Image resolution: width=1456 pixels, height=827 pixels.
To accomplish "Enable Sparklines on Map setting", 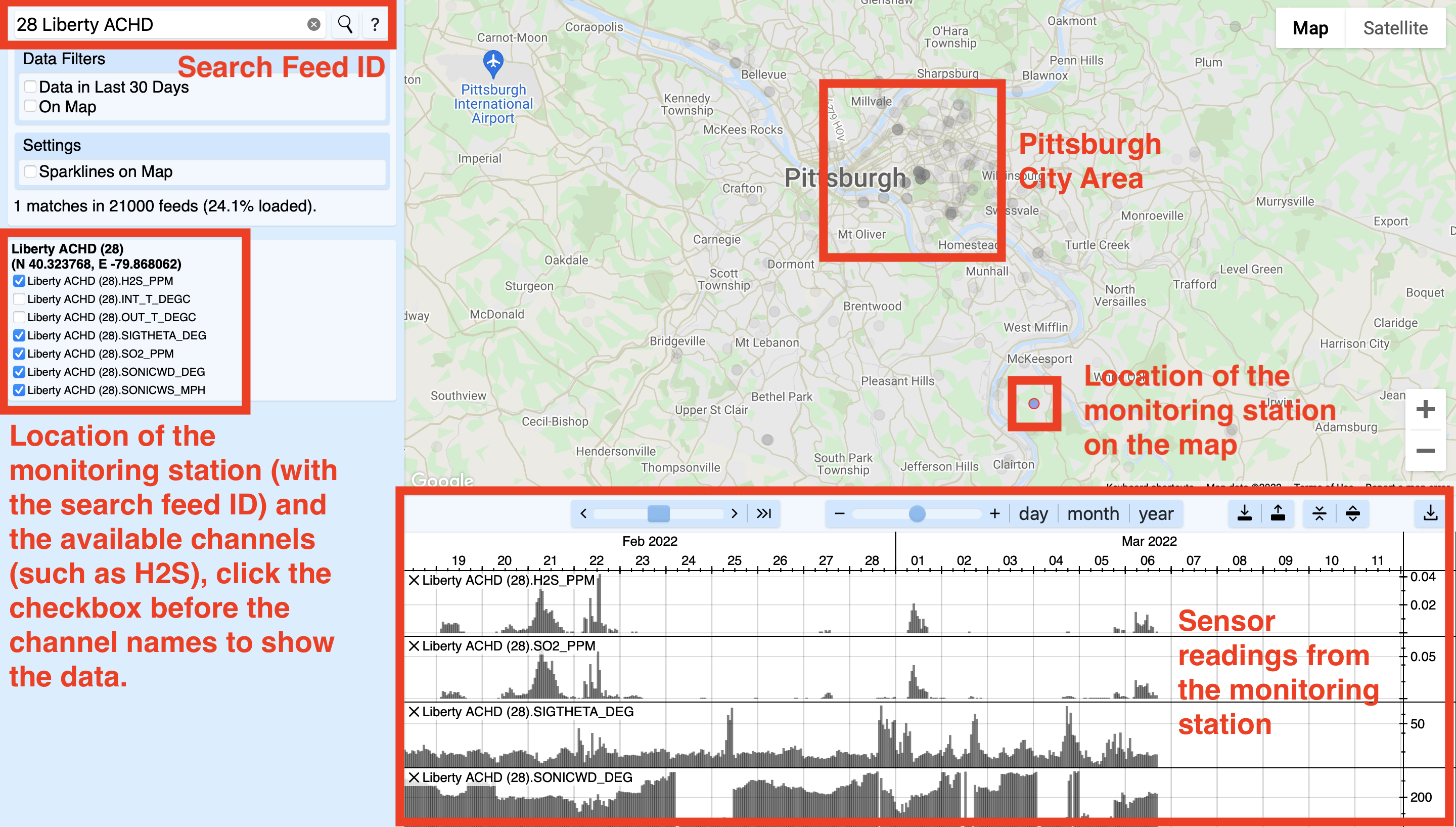I will pyautogui.click(x=31, y=171).
